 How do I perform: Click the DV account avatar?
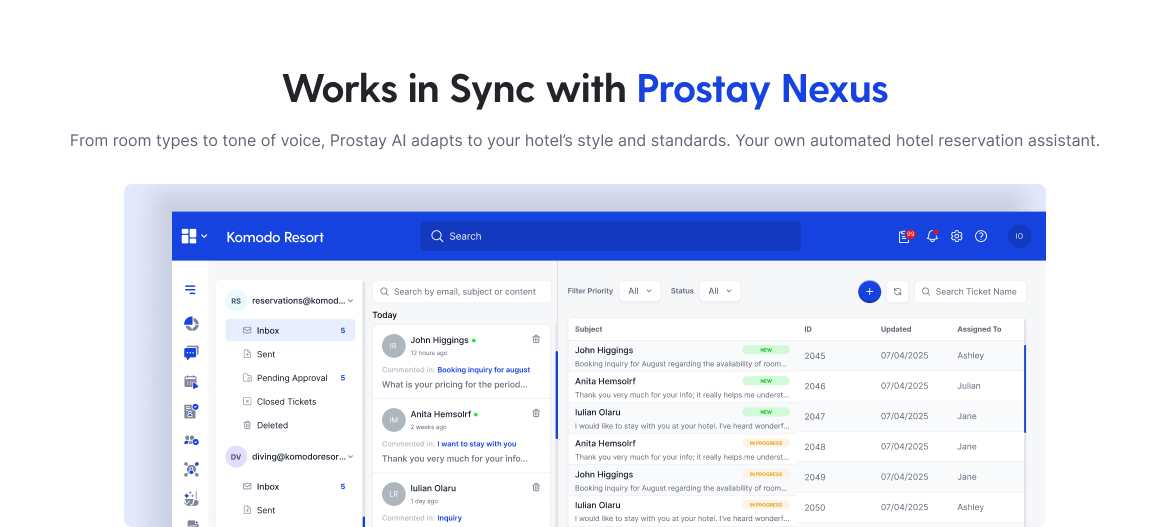click(236, 457)
